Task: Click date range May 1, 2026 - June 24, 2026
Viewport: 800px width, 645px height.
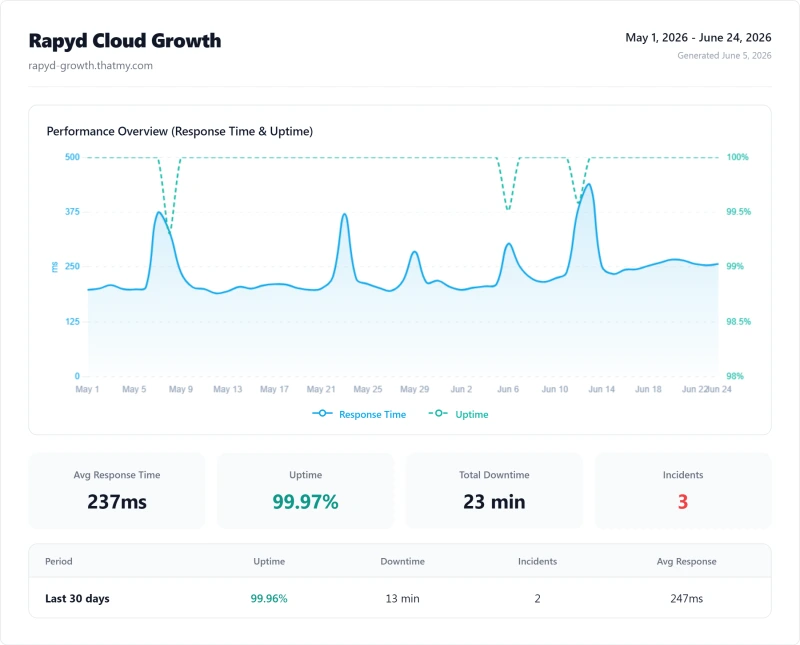Action: tap(698, 38)
